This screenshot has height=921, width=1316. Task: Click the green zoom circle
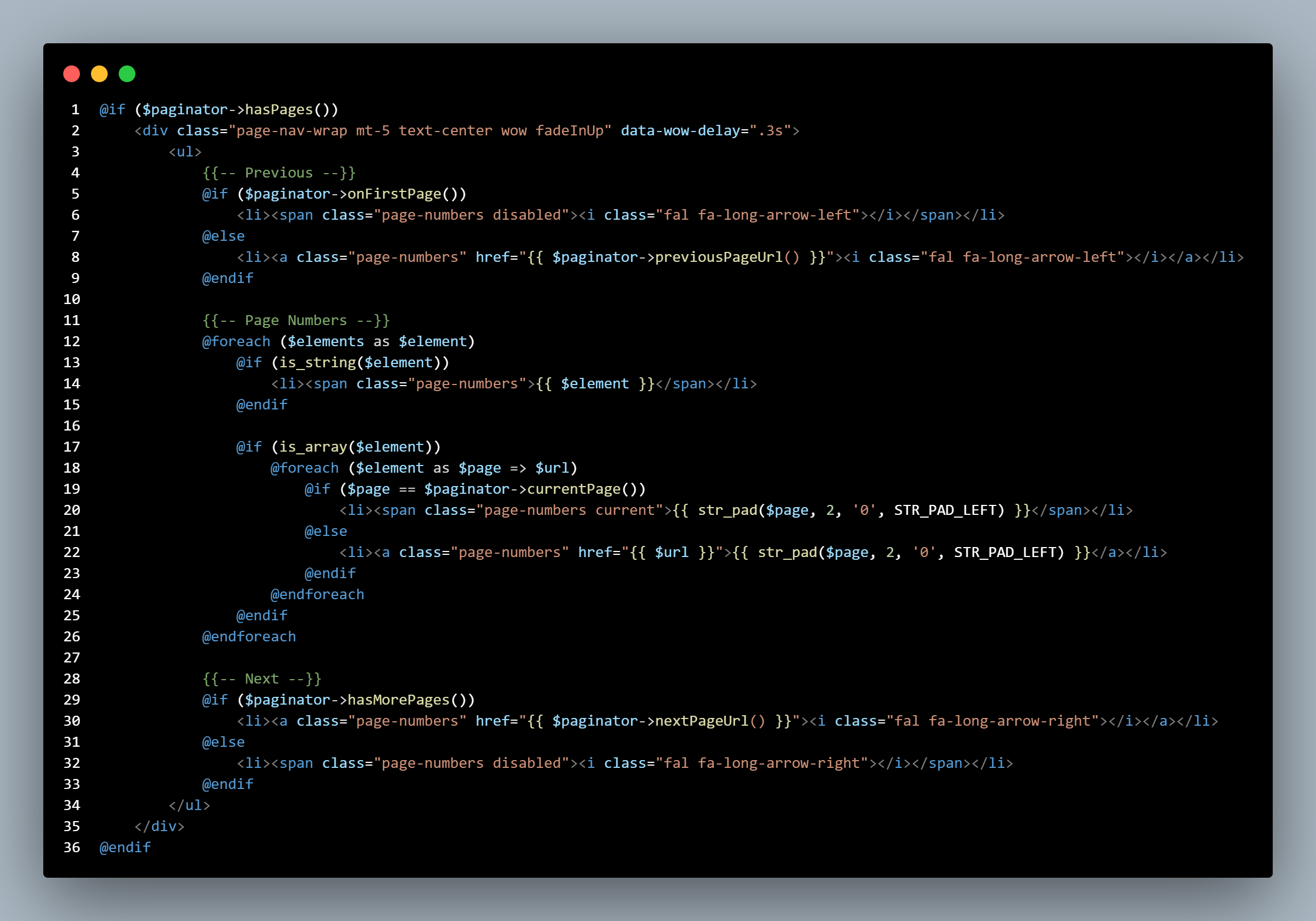[127, 73]
